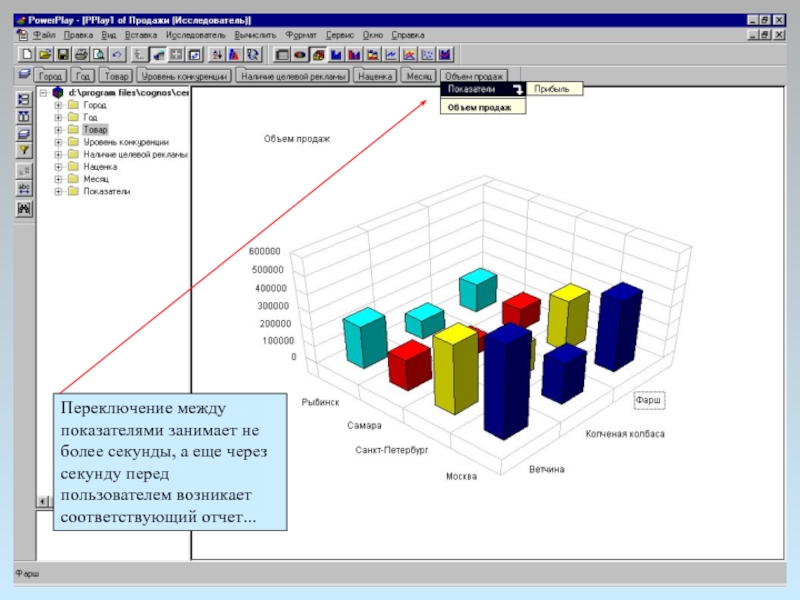
Task: Expand Наличие целевой рекламы tree folder
Action: click(x=58, y=154)
